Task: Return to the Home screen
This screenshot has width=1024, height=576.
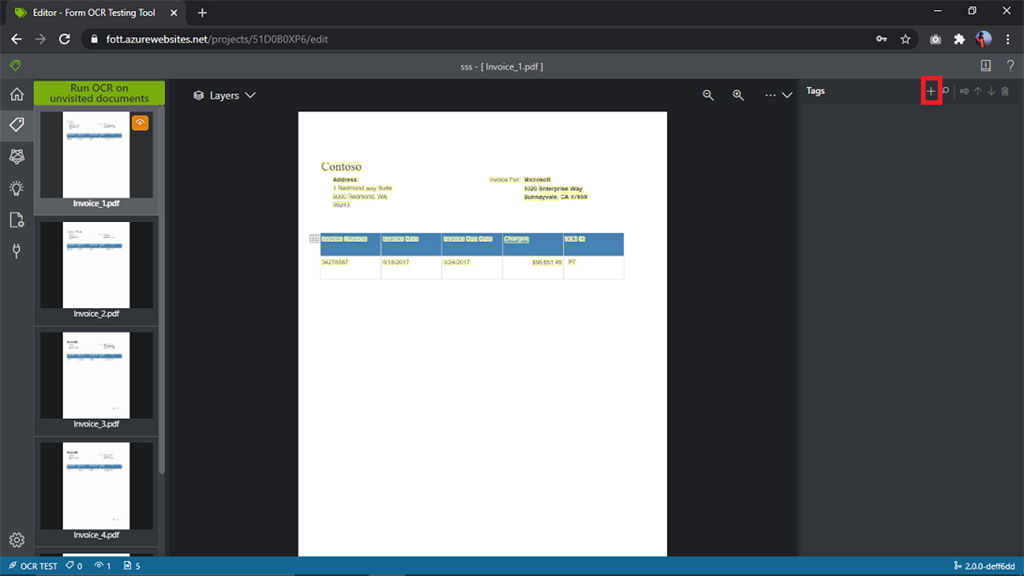Action: click(15, 93)
